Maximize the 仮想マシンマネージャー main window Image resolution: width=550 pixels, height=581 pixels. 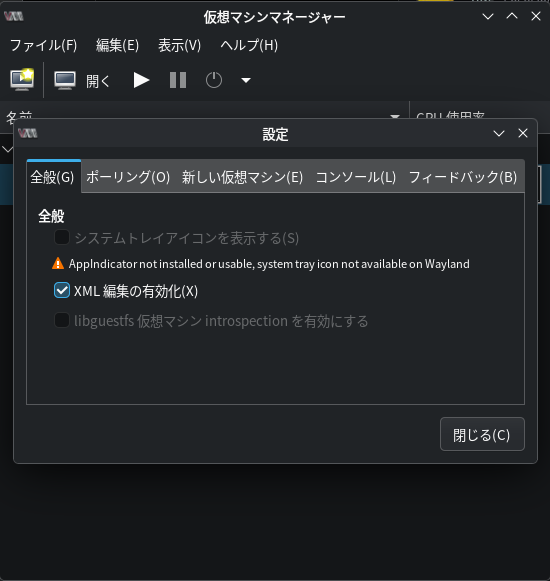click(x=512, y=16)
